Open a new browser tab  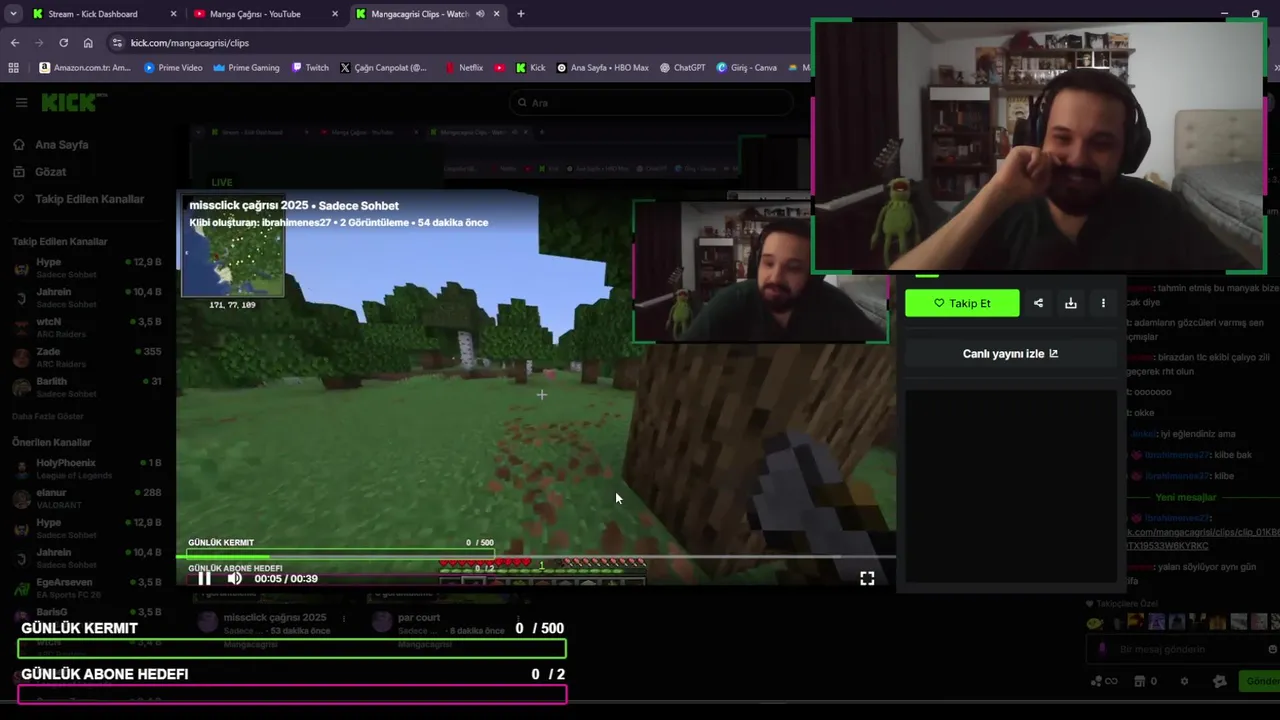point(520,14)
